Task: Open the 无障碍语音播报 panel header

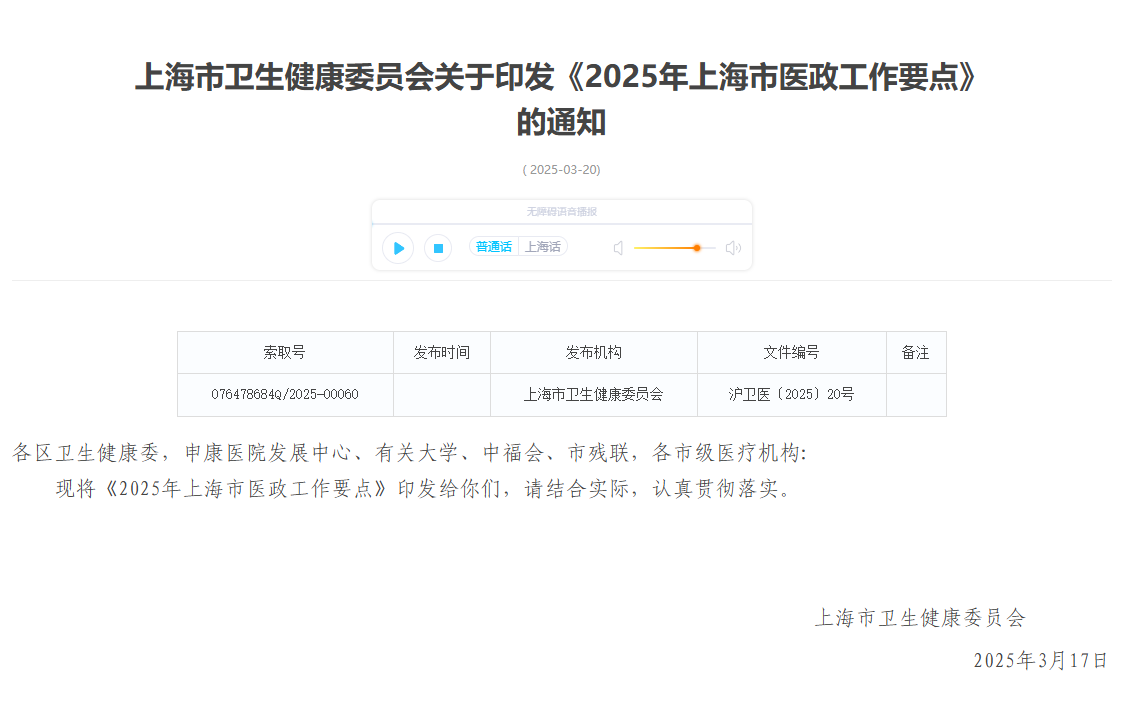Action: click(x=561, y=211)
